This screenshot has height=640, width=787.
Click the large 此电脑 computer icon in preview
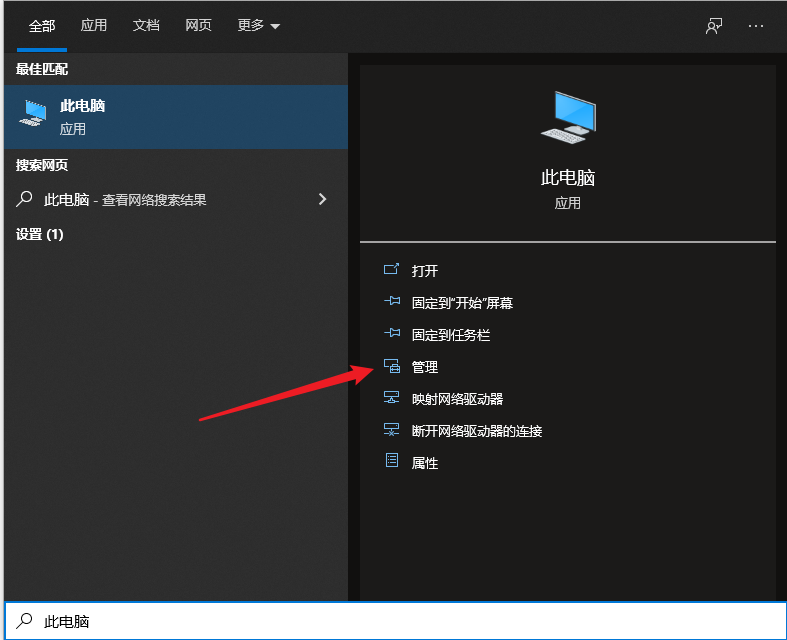(568, 117)
